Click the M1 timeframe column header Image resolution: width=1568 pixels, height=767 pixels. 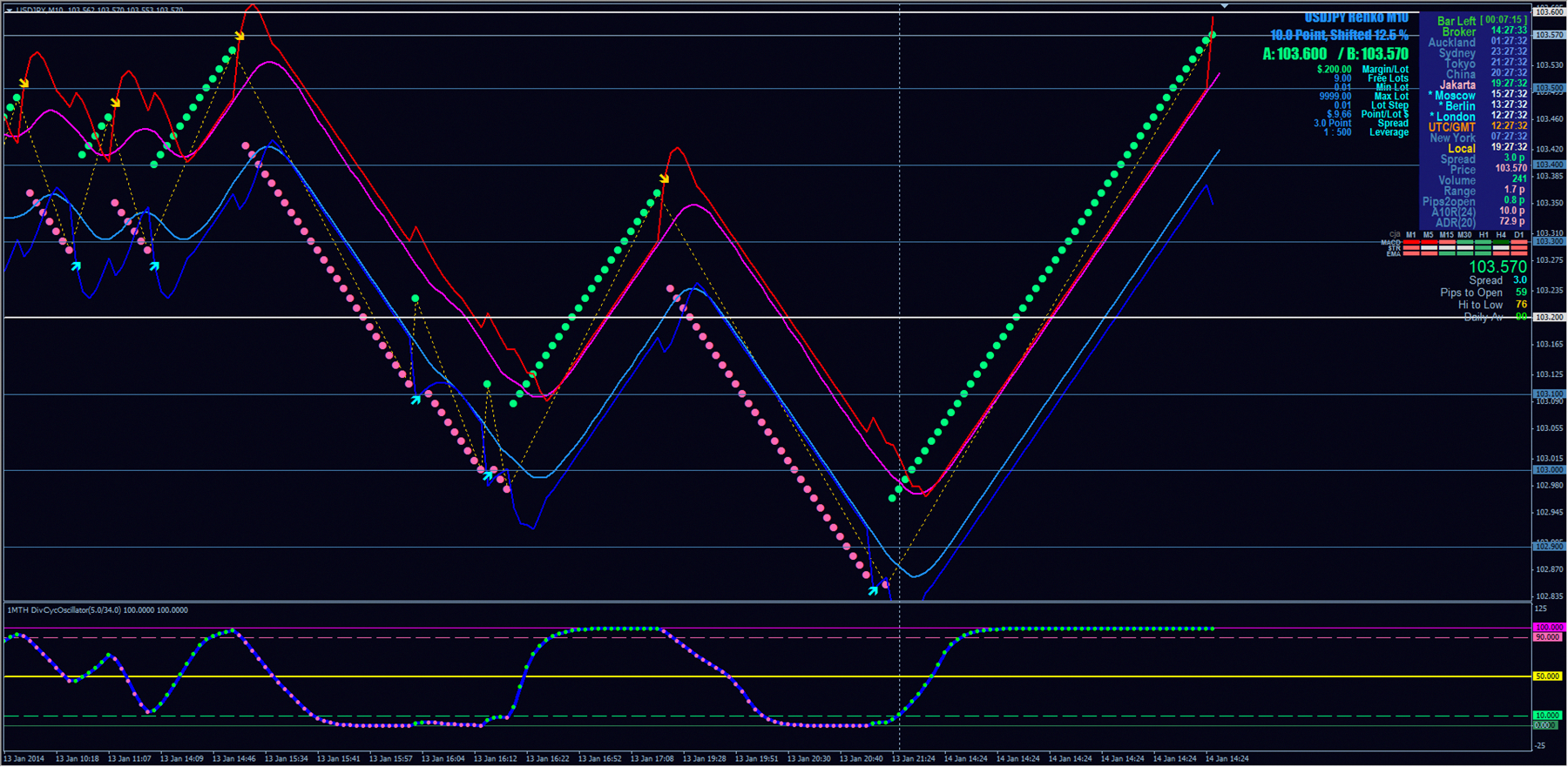click(x=1410, y=234)
